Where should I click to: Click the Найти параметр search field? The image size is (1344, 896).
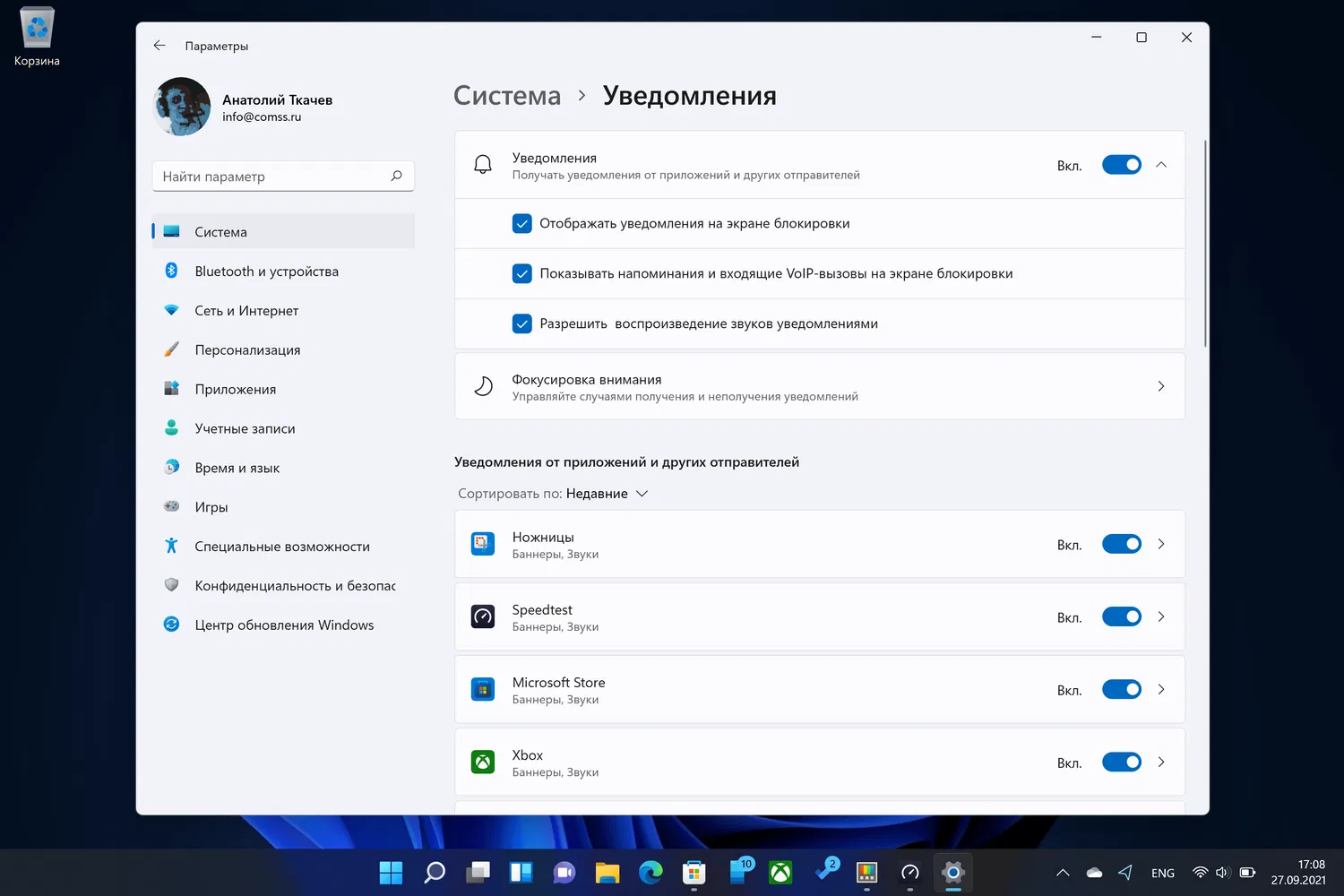[x=283, y=176]
